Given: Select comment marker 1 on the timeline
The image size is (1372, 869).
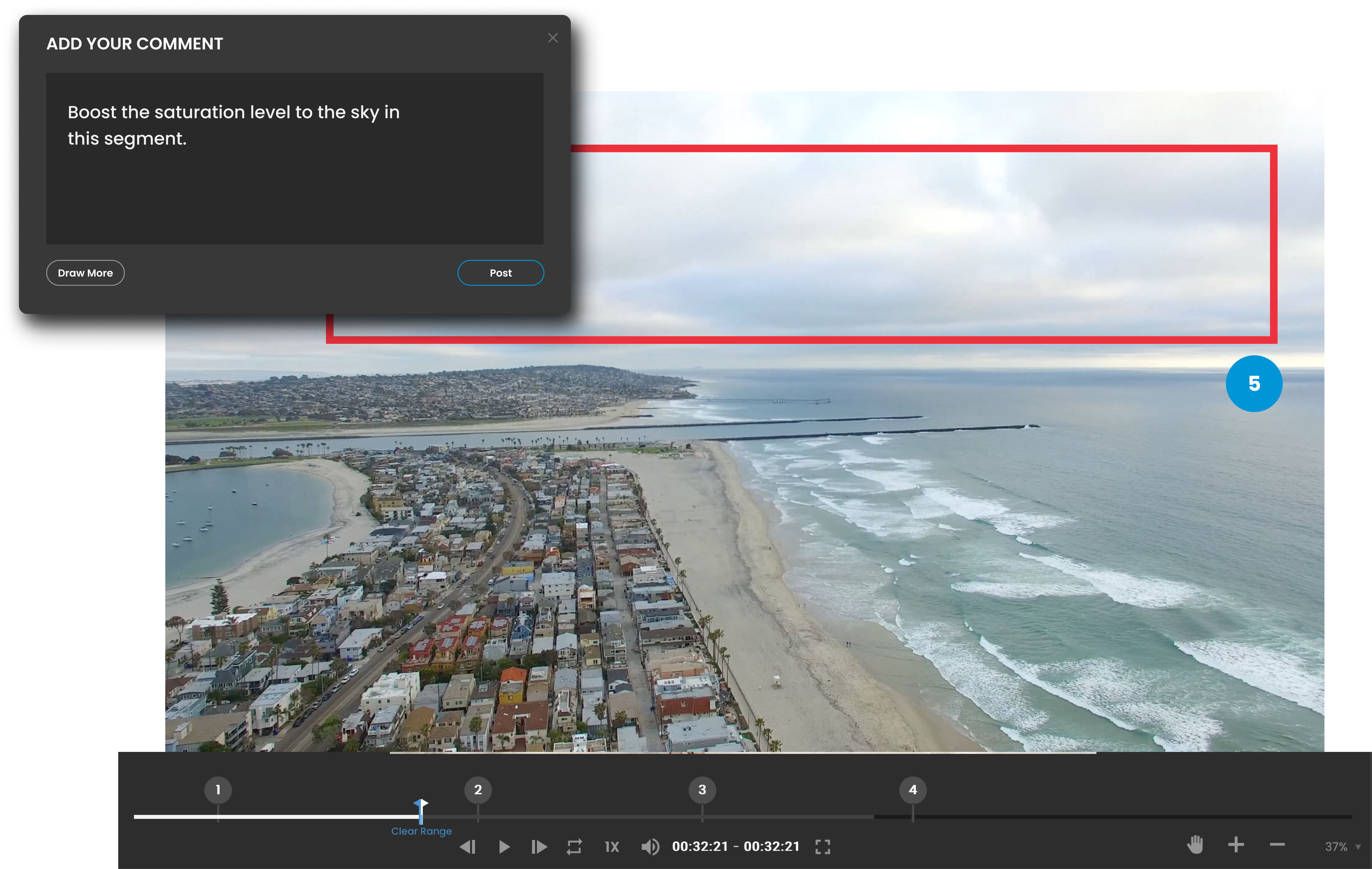Looking at the screenshot, I should [218, 790].
